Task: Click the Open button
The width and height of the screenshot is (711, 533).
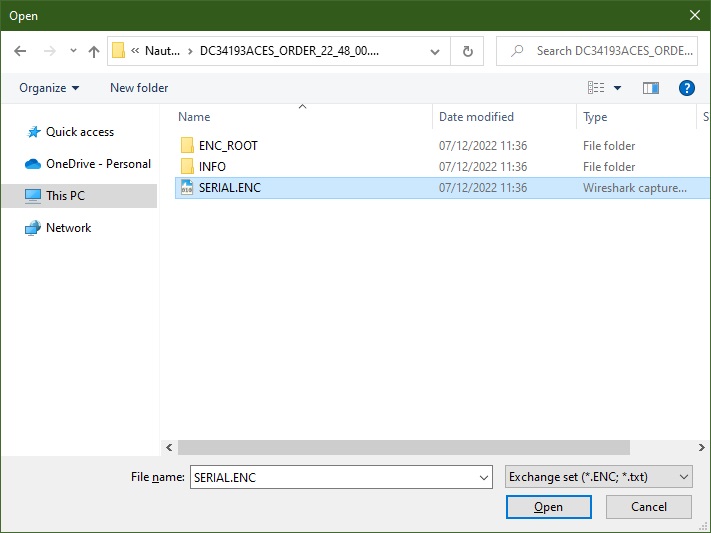Action: [549, 507]
